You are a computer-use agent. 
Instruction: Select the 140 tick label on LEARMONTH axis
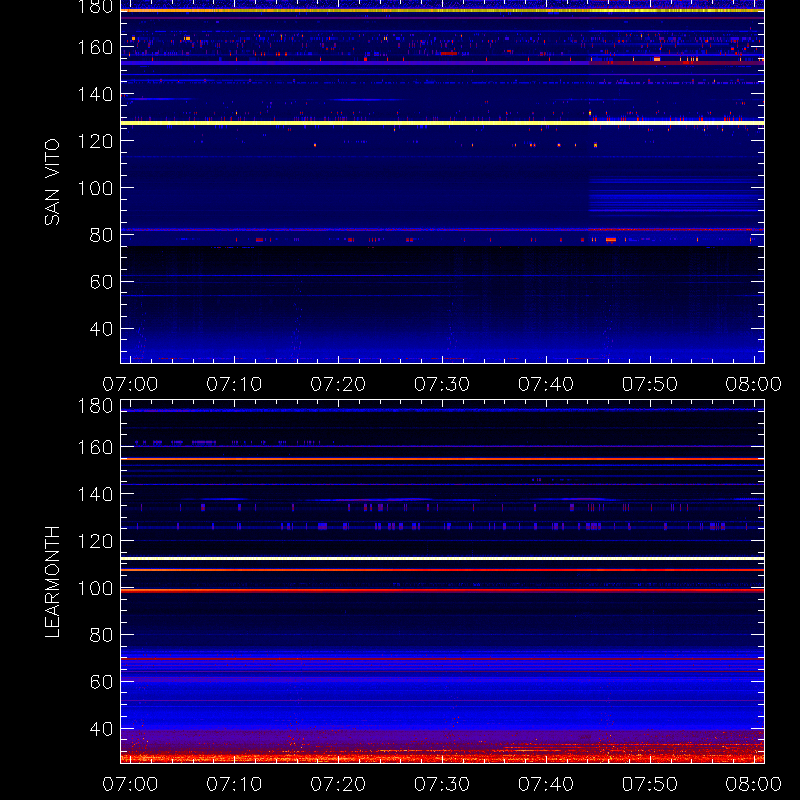[95, 494]
